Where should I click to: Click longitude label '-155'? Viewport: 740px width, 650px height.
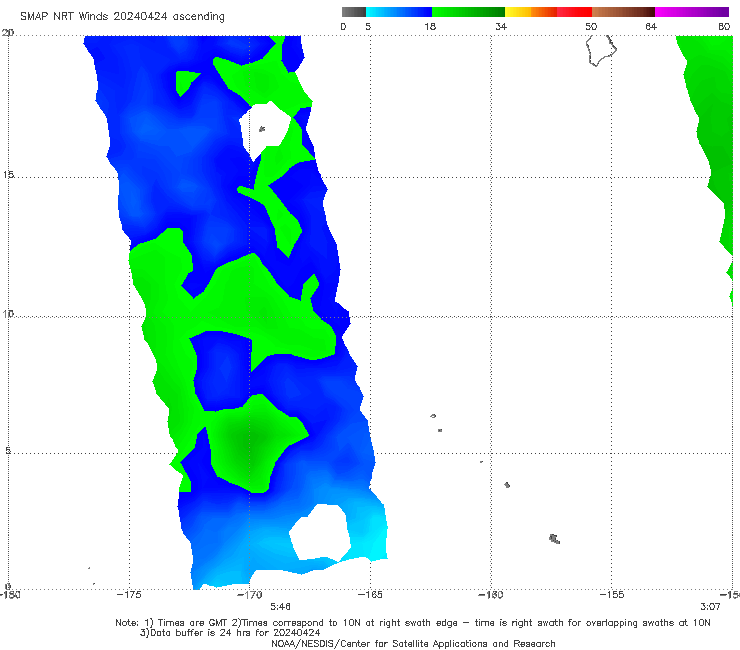tap(612, 595)
